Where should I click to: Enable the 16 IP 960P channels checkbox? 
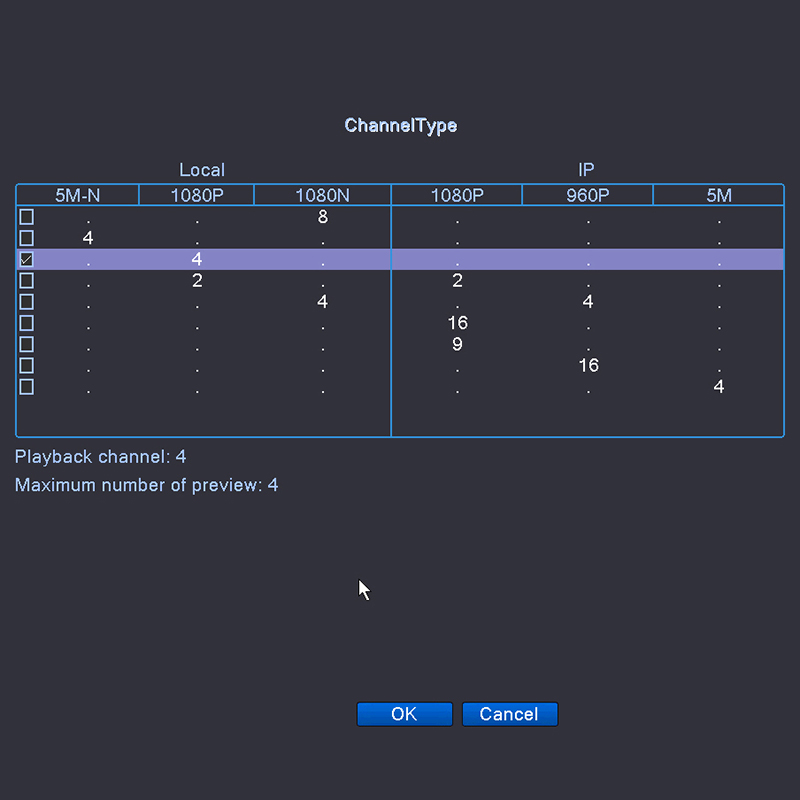[x=27, y=365]
